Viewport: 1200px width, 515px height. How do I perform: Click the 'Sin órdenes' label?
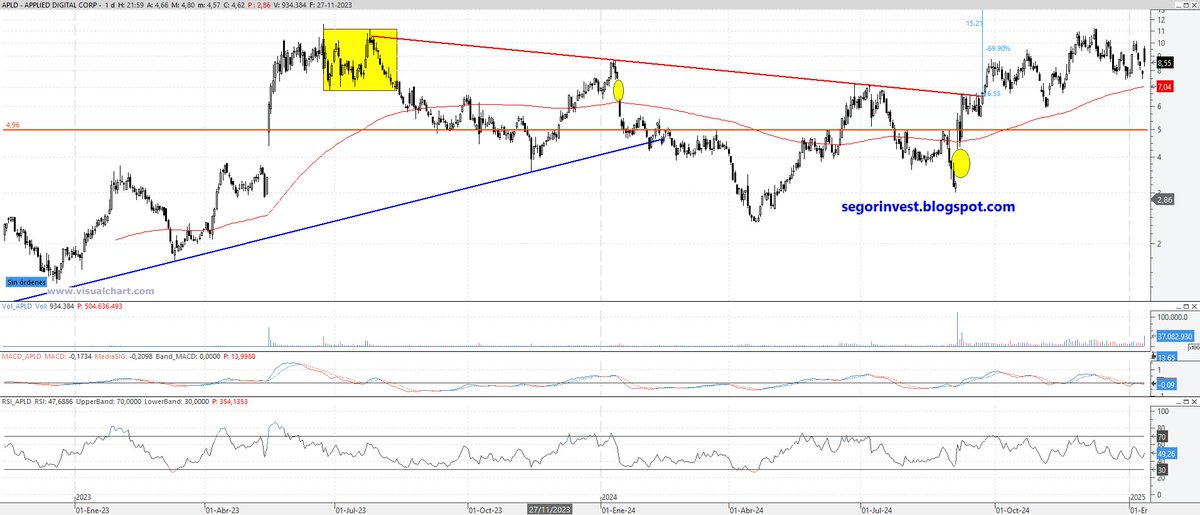point(27,282)
